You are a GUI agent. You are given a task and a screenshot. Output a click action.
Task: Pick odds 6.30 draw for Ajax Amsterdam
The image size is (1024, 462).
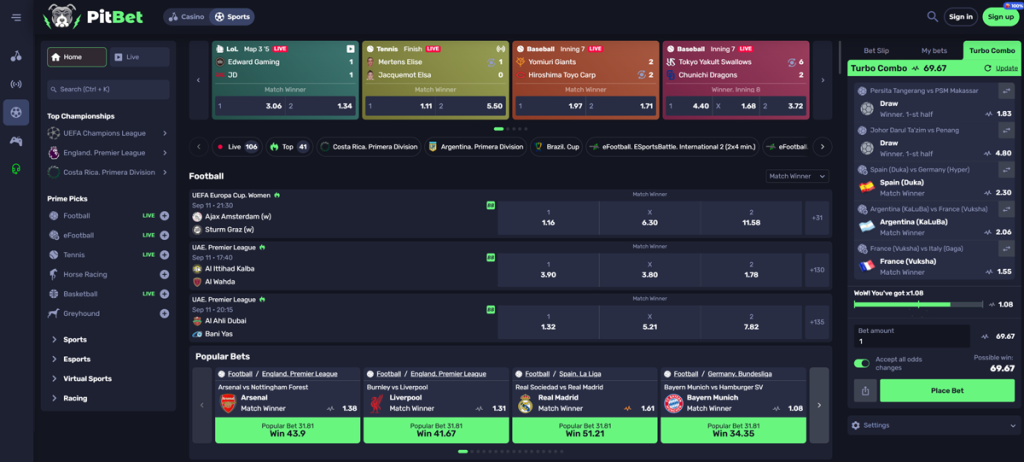[x=649, y=218]
